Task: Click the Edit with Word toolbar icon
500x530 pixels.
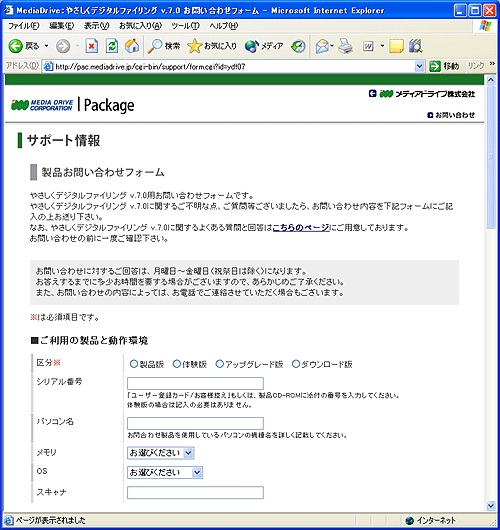Action: pos(368,46)
